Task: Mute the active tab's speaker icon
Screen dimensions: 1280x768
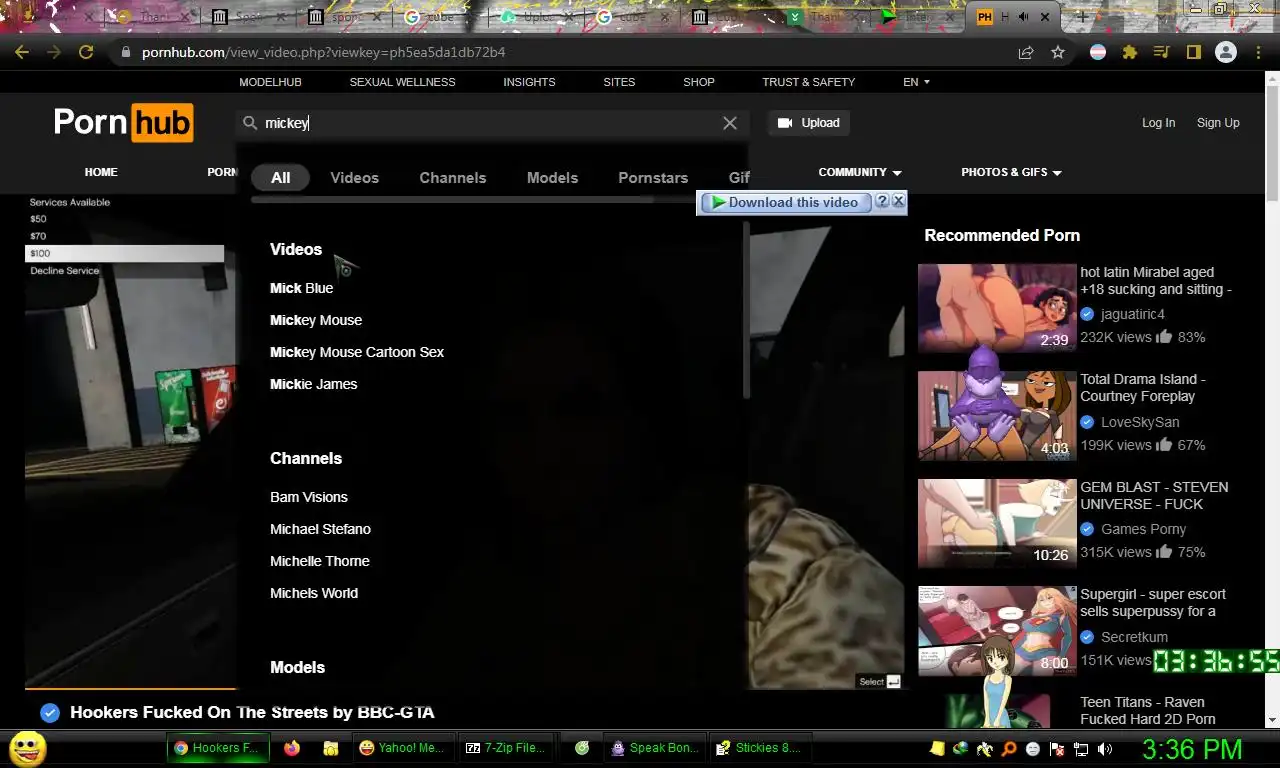Action: [x=1024, y=17]
